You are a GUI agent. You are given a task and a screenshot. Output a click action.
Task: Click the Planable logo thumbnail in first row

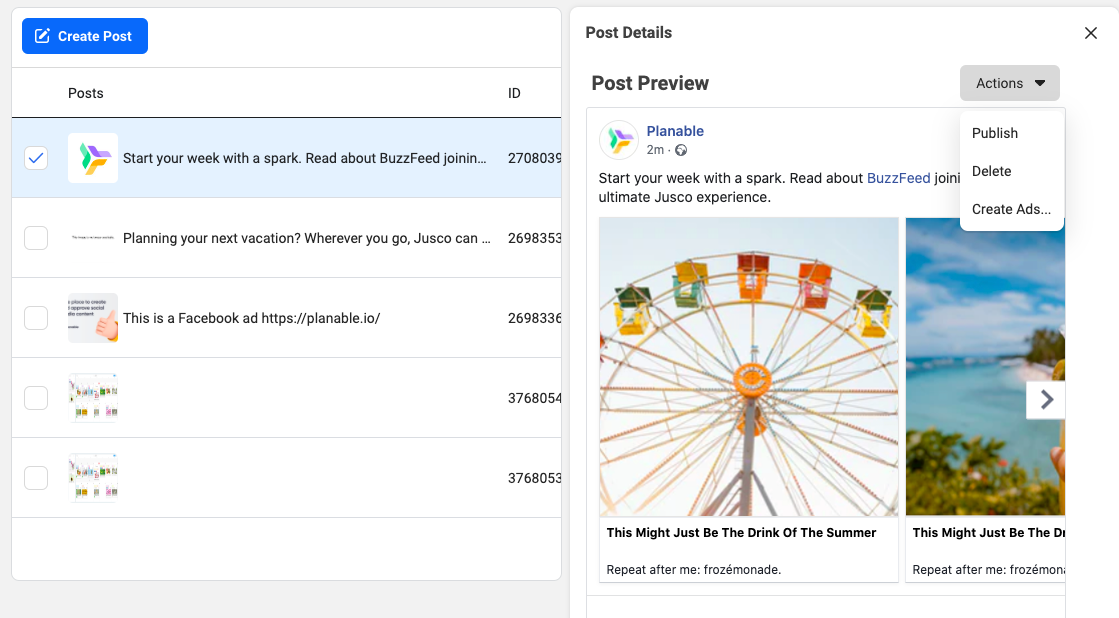[x=93, y=158]
